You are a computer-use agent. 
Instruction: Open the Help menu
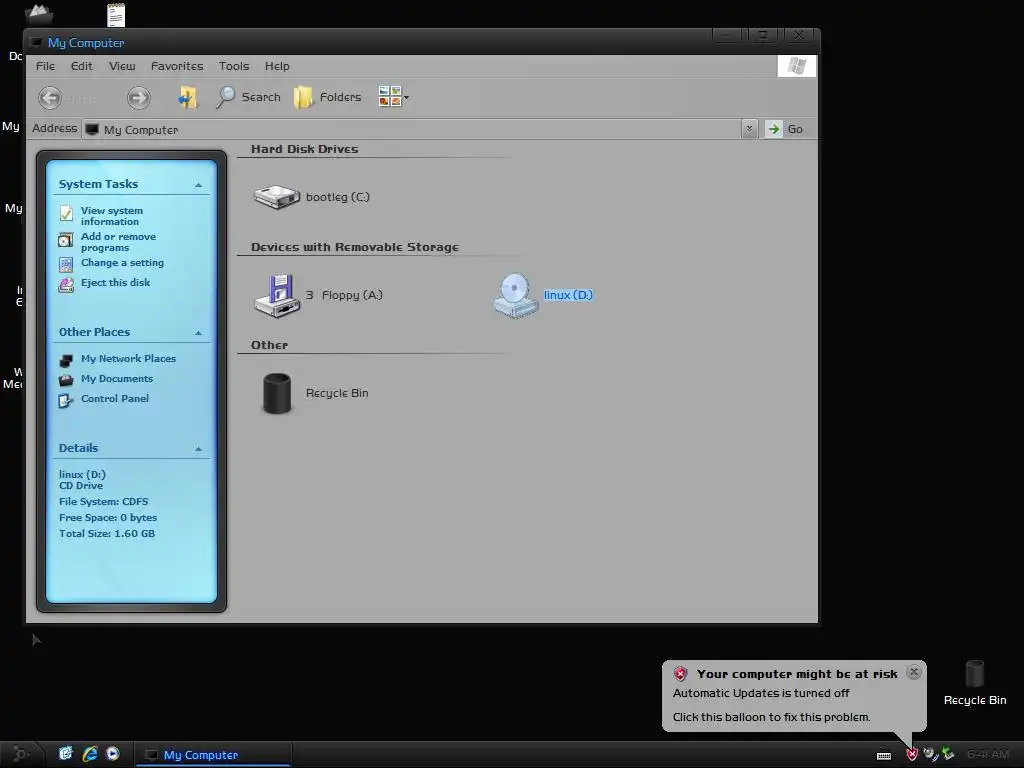(277, 66)
